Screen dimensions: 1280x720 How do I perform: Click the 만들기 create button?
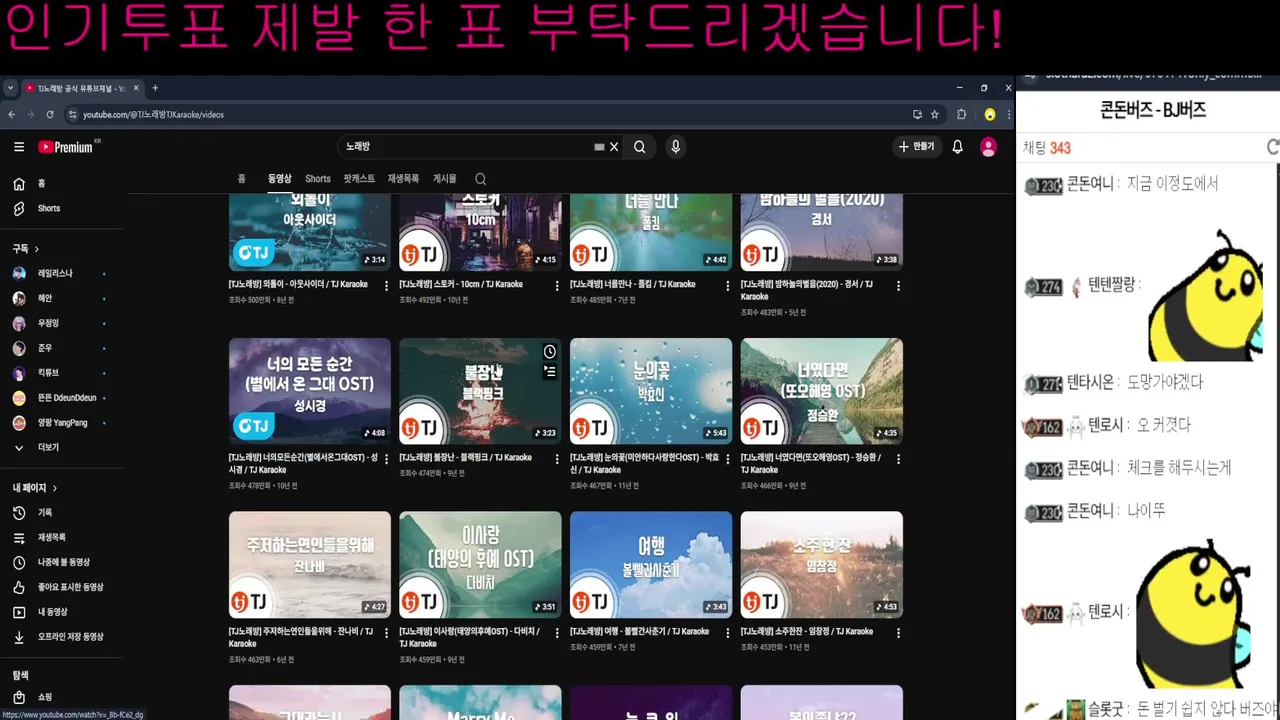click(916, 147)
